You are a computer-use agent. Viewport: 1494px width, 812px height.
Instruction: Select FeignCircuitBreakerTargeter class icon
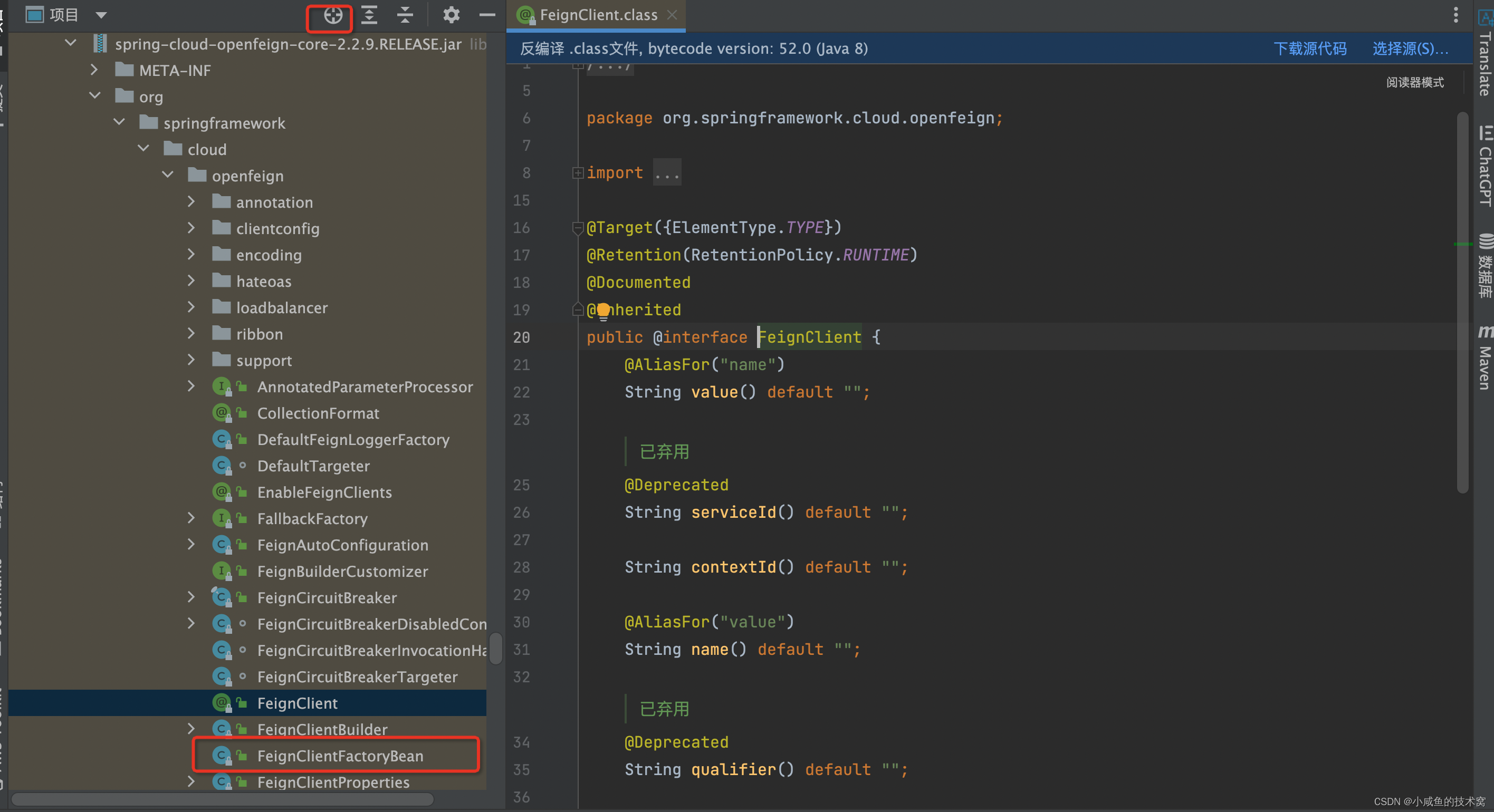click(222, 676)
